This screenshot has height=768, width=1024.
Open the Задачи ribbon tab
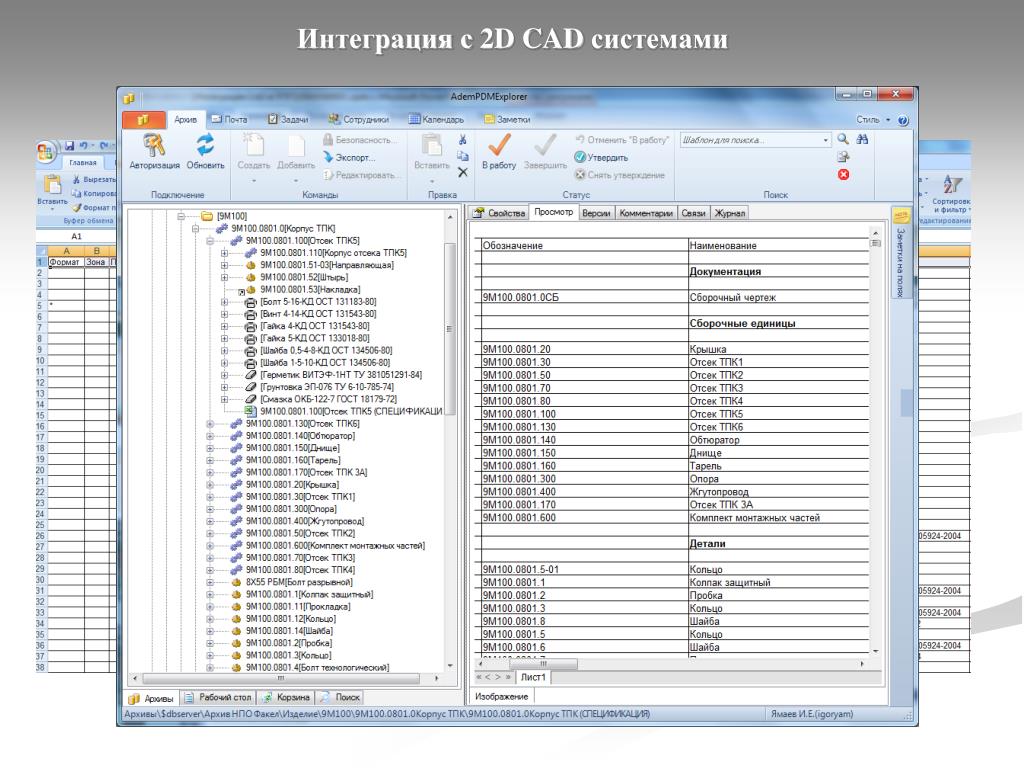click(288, 120)
